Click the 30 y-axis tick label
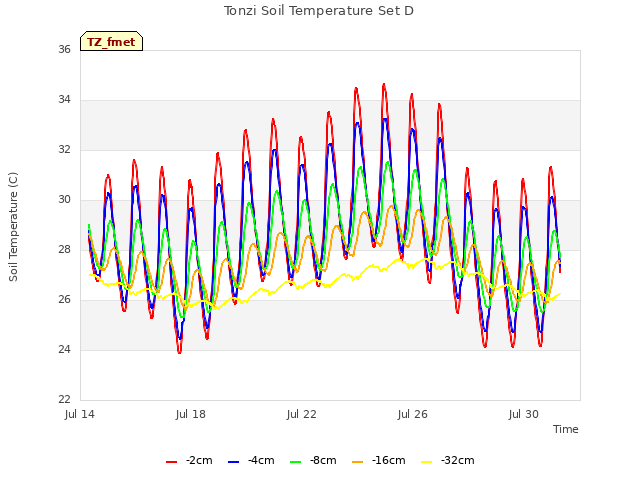 (x=64, y=200)
